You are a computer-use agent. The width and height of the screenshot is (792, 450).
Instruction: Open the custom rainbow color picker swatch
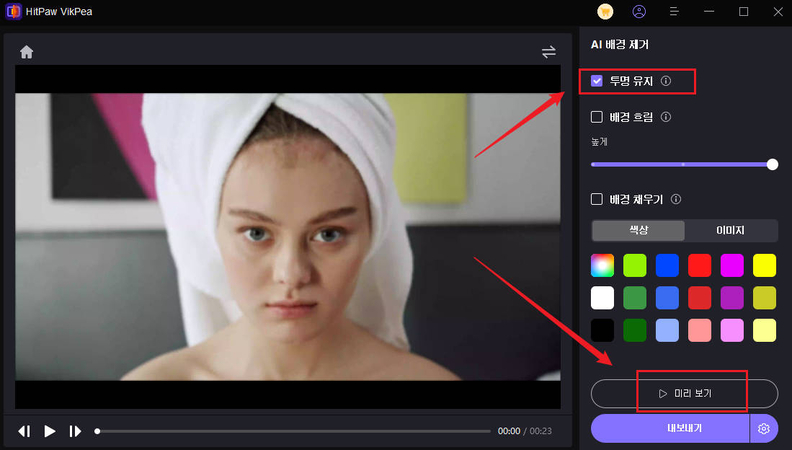[x=602, y=266]
